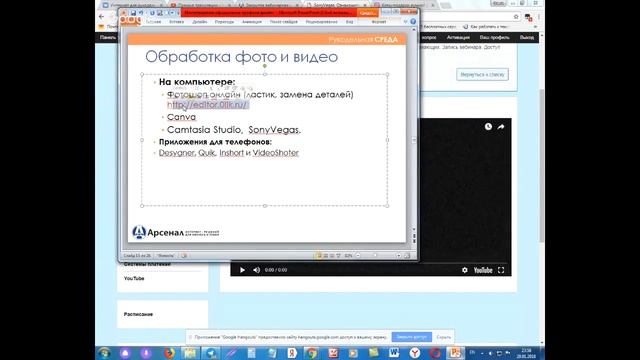This screenshot has width=640, height=360.
Task: Open the zoom percentage dialog
Action: 348,256
